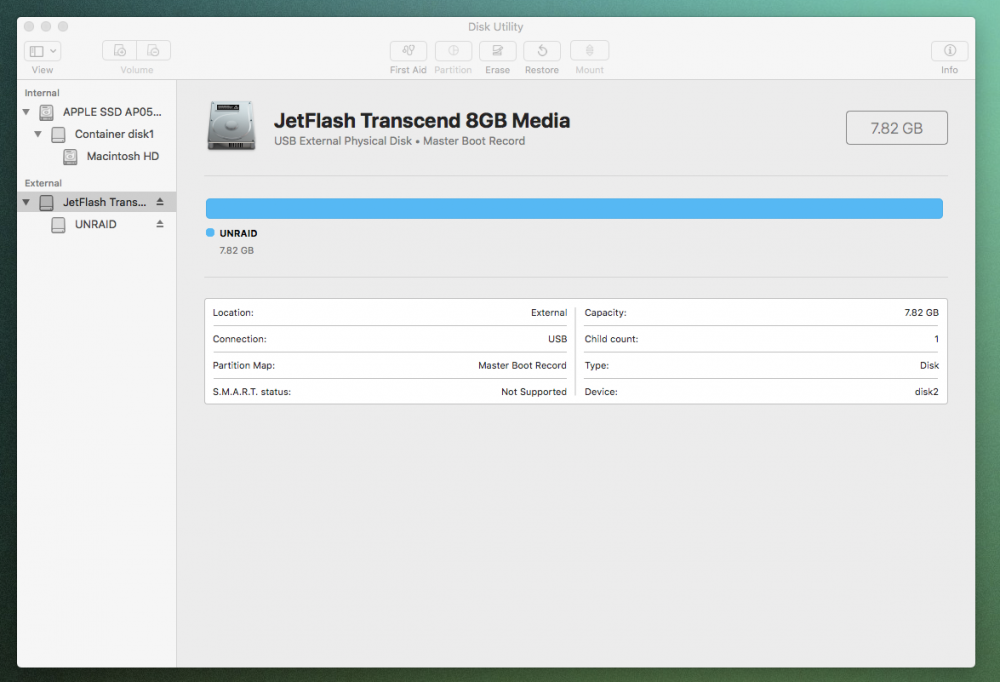Image resolution: width=1000 pixels, height=682 pixels.
Task: Click the remove Volume toolbar icon
Action: [154, 50]
